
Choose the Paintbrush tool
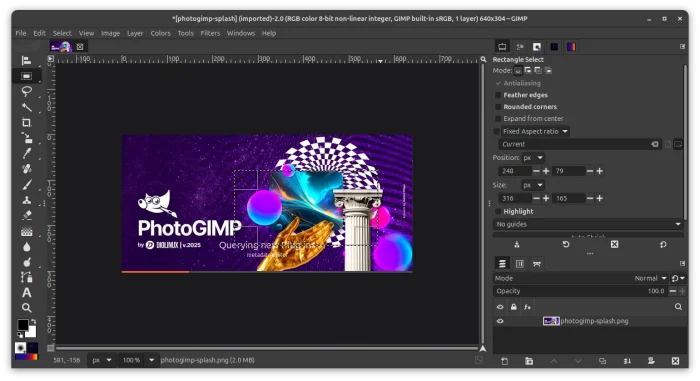(x=26, y=184)
